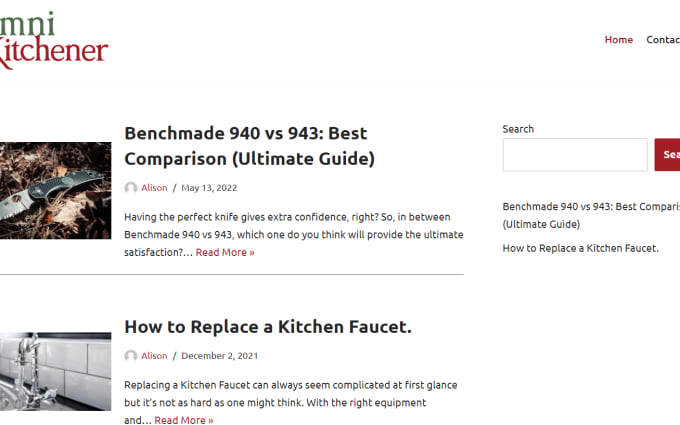
Task: Click Alison's avatar icon on faucet post
Action: click(131, 356)
